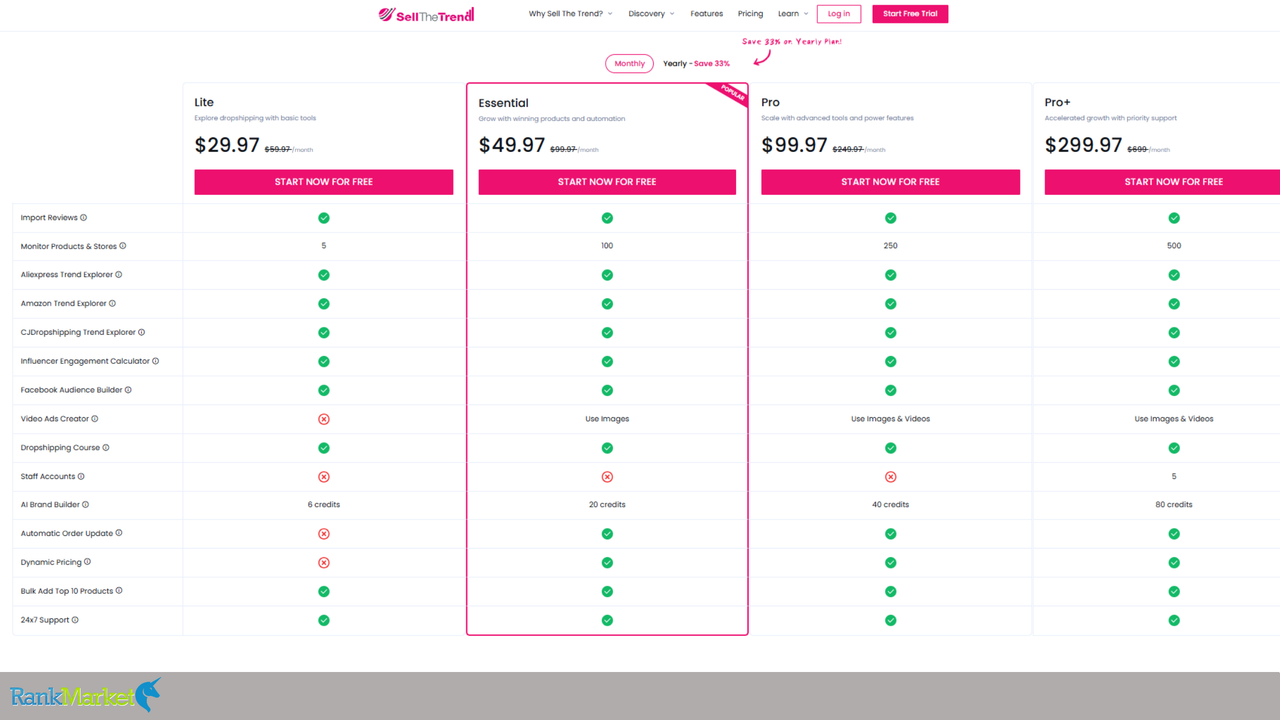
Task: Click the $29.97 Lite price
Action: tap(227, 145)
